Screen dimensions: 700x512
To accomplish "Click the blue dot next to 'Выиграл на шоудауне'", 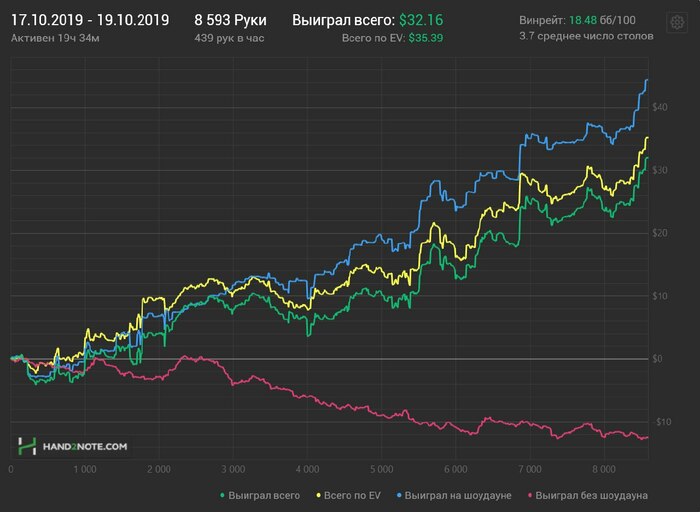I will pos(400,495).
